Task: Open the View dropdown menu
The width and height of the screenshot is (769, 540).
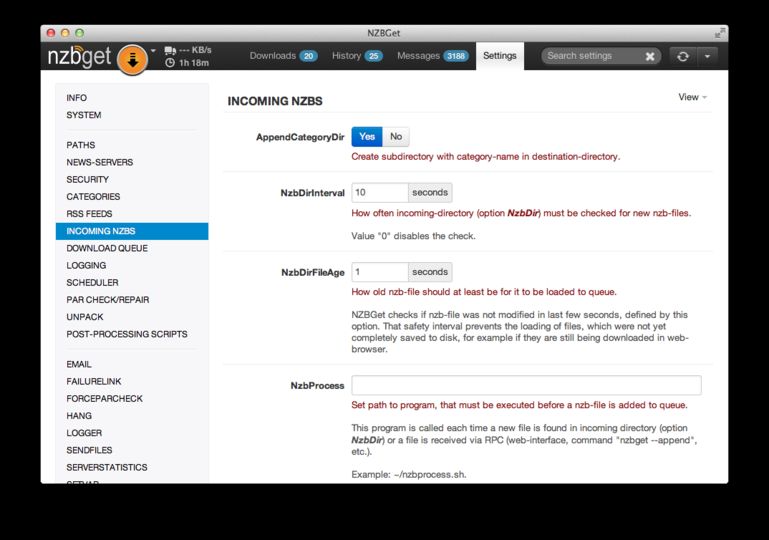Action: (x=692, y=97)
